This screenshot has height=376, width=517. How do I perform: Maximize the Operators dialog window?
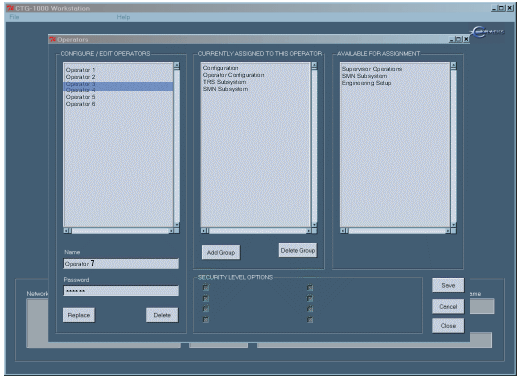pos(459,39)
